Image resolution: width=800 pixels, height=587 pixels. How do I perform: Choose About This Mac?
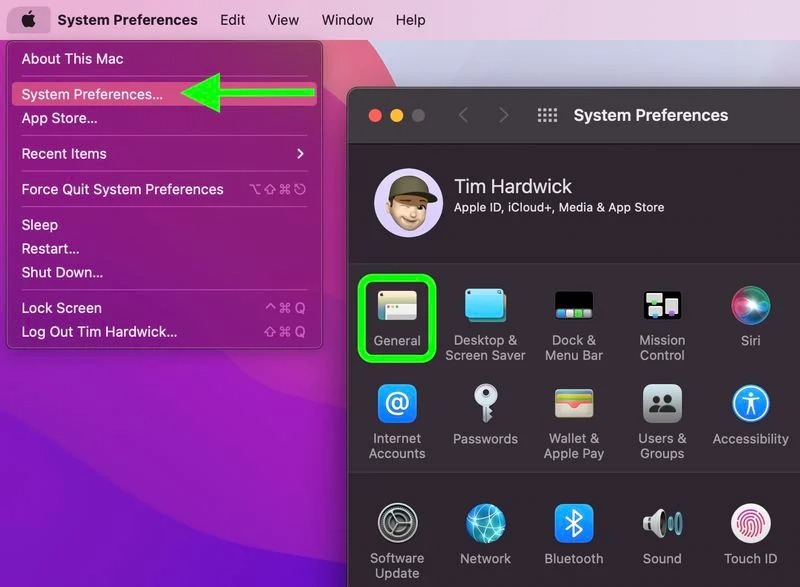click(164, 59)
